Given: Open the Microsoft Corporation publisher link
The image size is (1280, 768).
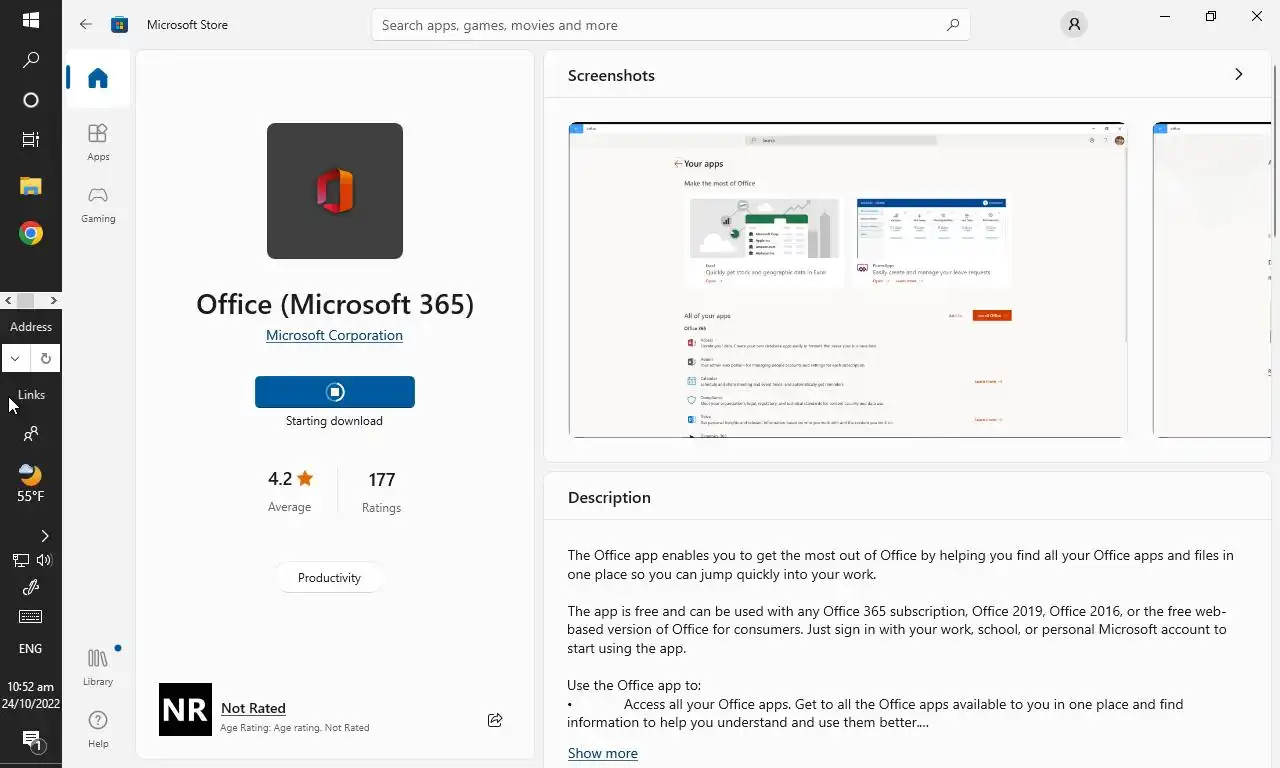Looking at the screenshot, I should tap(334, 335).
